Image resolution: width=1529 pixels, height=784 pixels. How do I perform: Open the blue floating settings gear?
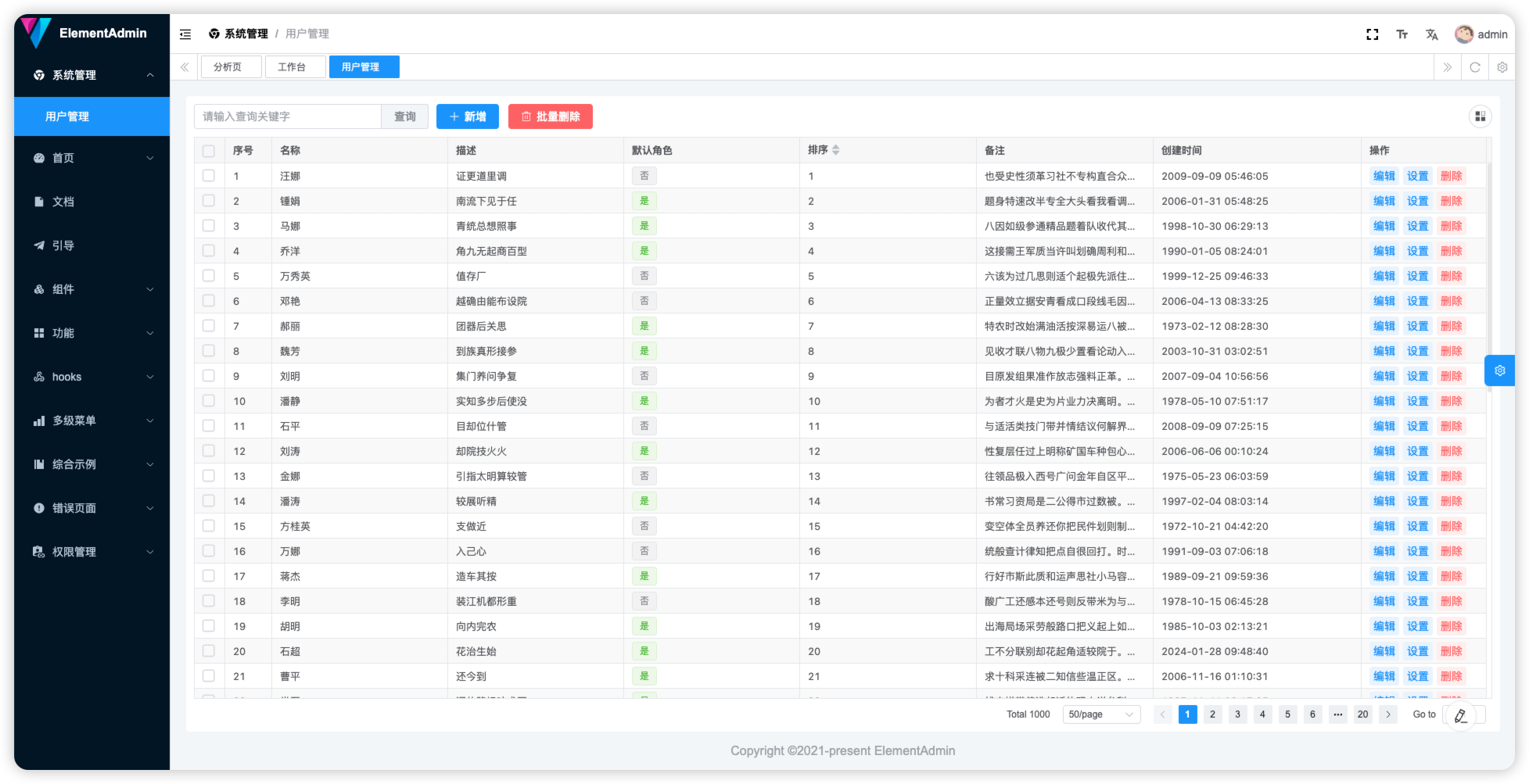click(1499, 371)
